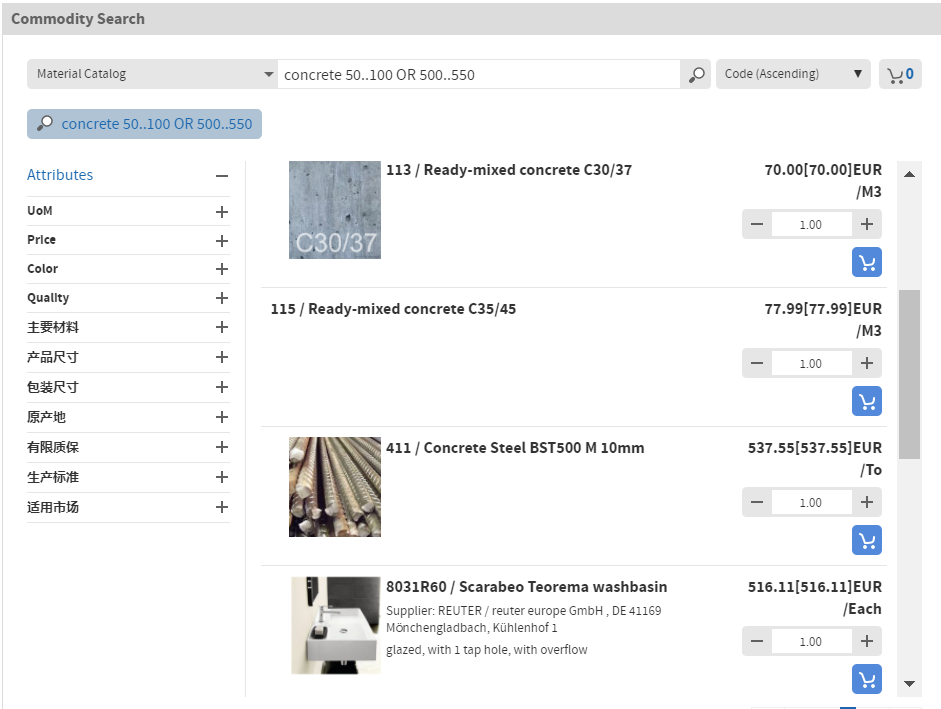Add Concrete Steel BST500 M 10mm to cart

click(x=867, y=540)
